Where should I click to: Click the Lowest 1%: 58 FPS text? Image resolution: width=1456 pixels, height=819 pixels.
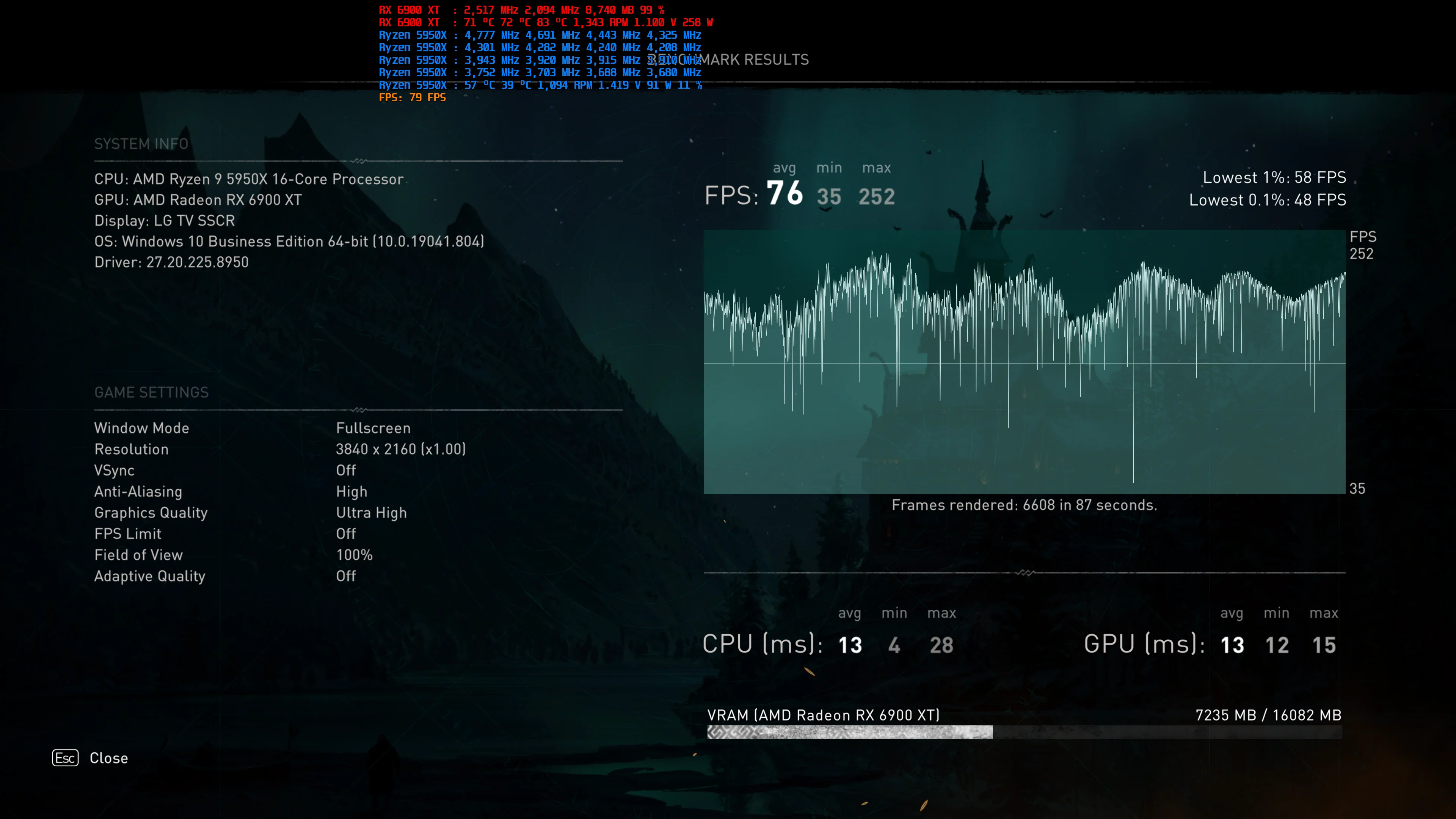1274,177
